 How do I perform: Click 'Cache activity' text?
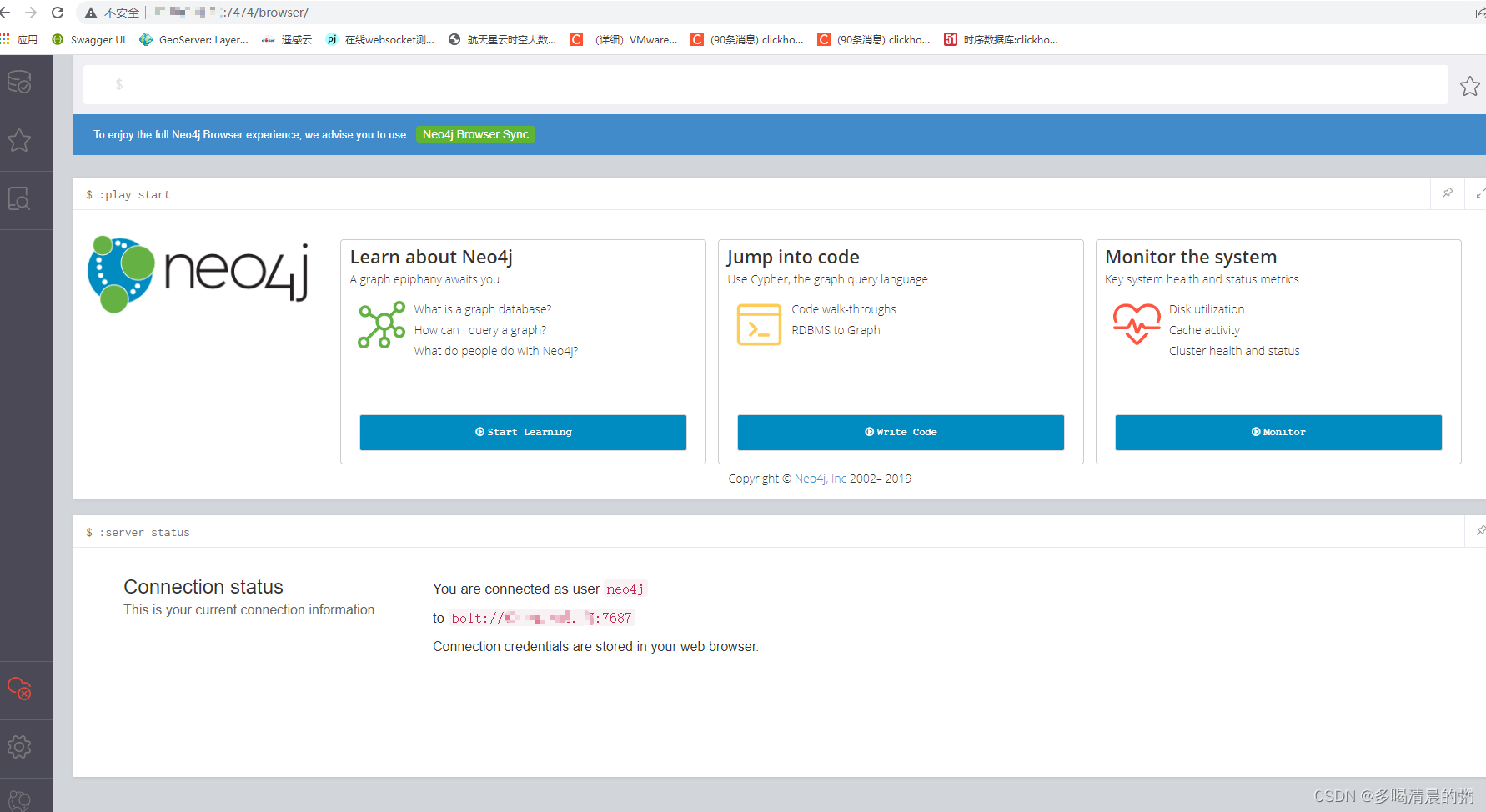[x=1204, y=330]
